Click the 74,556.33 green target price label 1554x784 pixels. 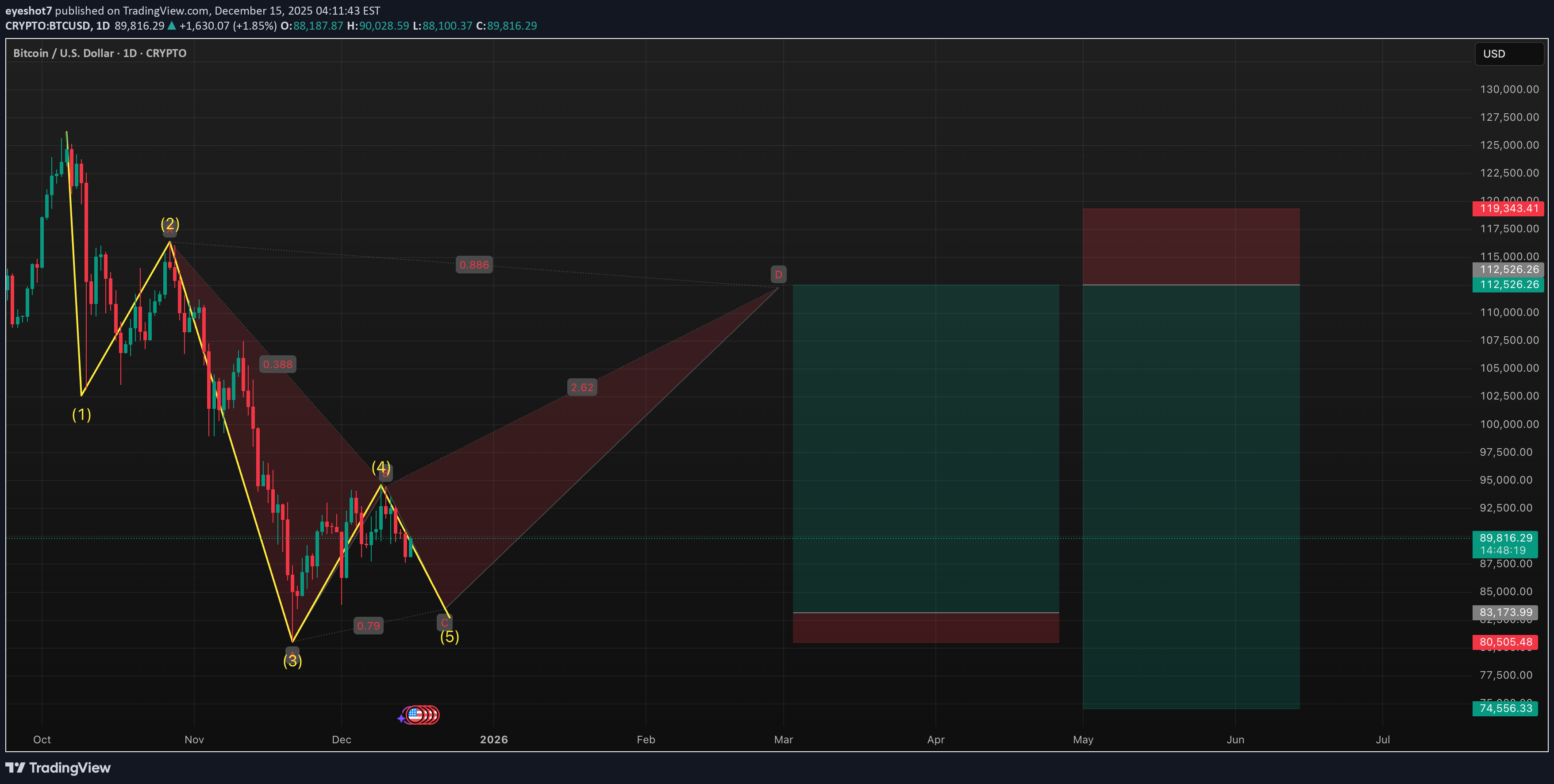coord(1505,708)
